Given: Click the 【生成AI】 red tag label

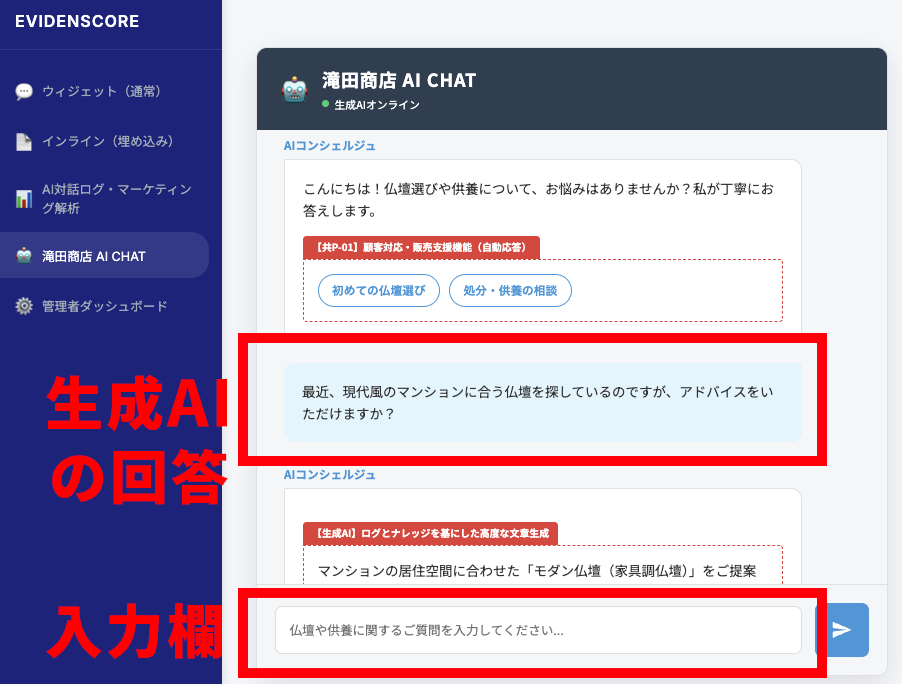Looking at the screenshot, I should pos(430,533).
